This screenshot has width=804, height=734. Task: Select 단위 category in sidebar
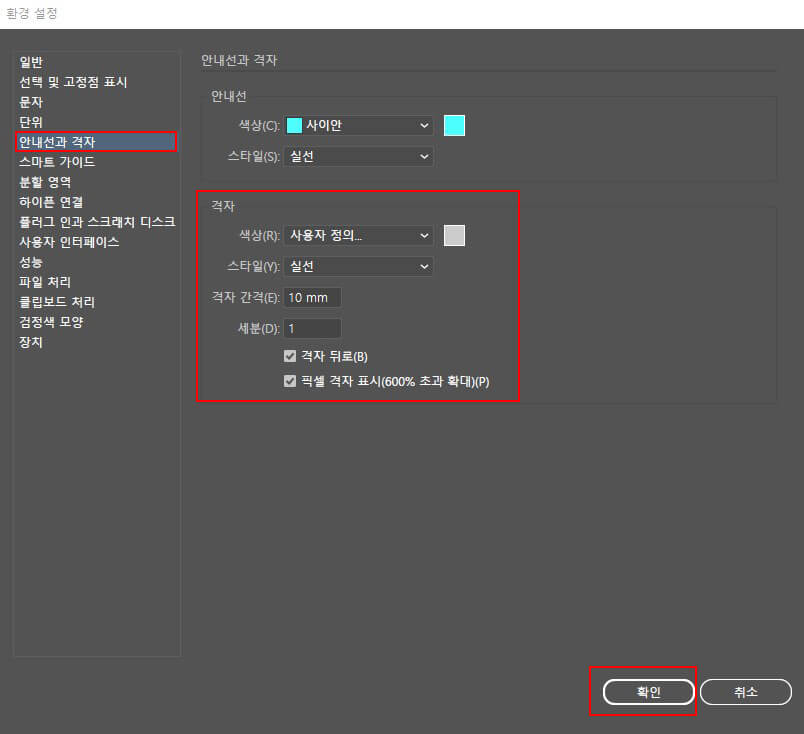(x=31, y=122)
